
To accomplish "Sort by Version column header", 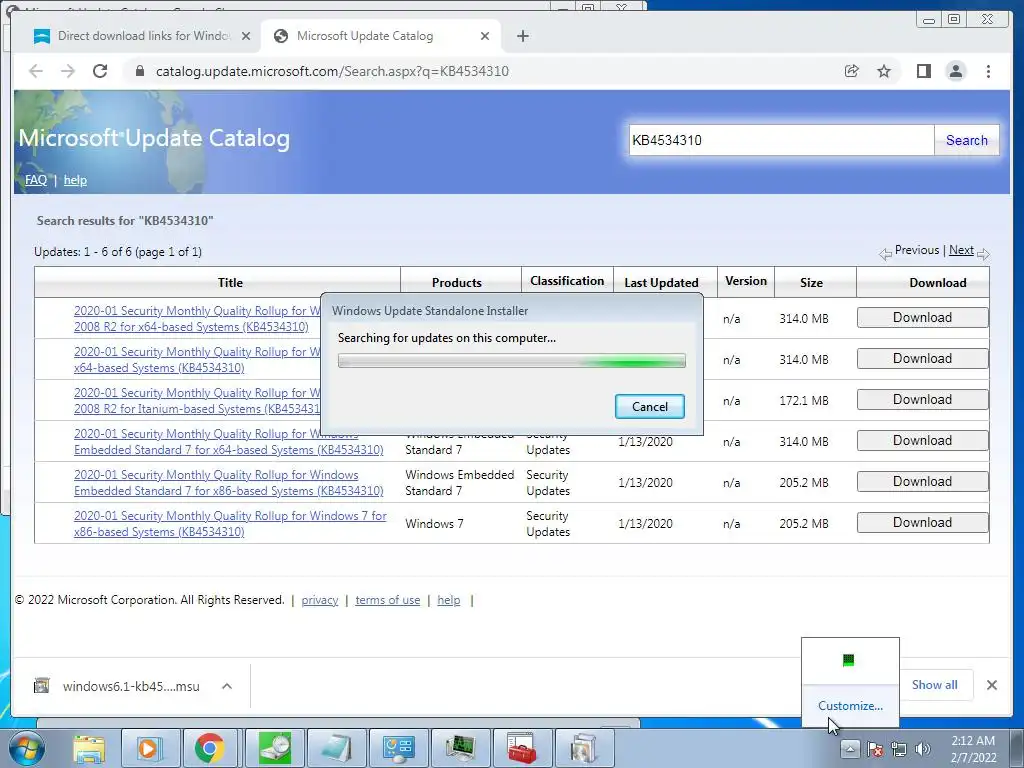I will [x=746, y=281].
